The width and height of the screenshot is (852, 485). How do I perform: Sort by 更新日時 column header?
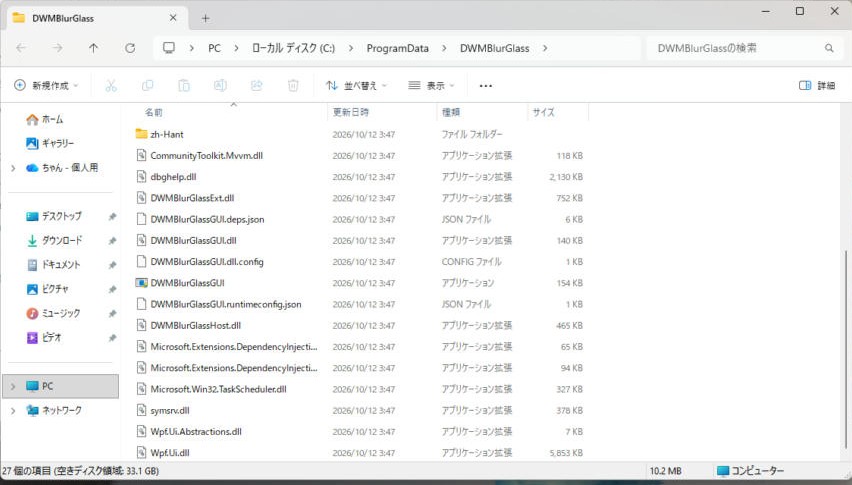pos(383,112)
